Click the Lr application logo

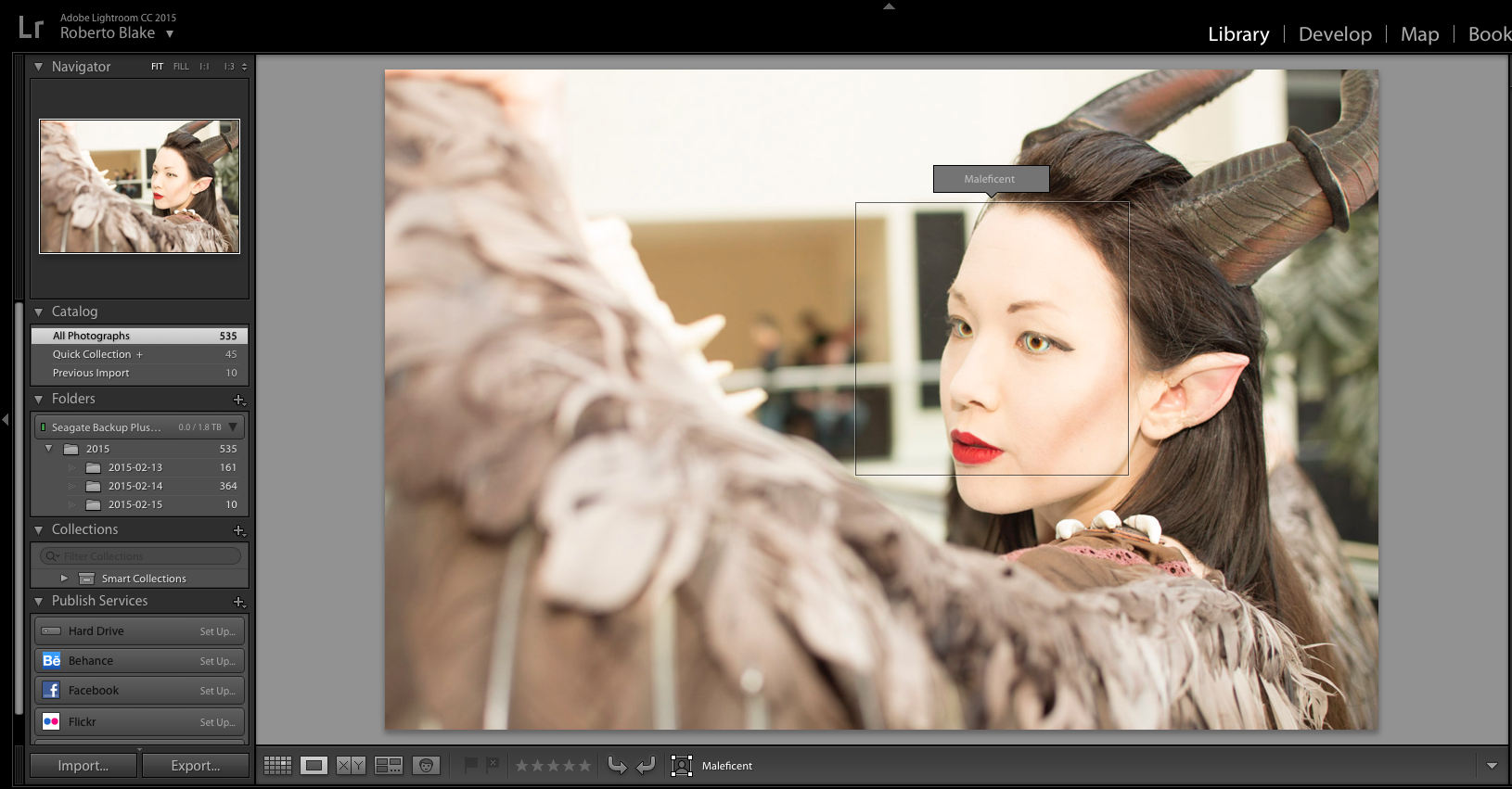point(31,27)
